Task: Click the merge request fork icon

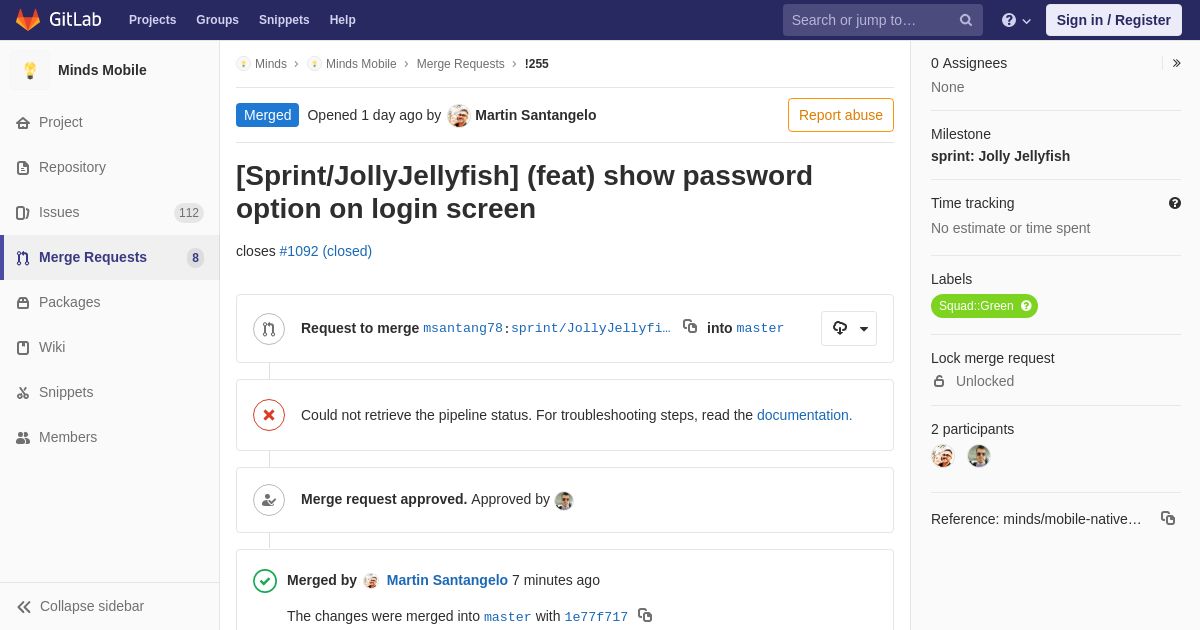Action: [269, 329]
